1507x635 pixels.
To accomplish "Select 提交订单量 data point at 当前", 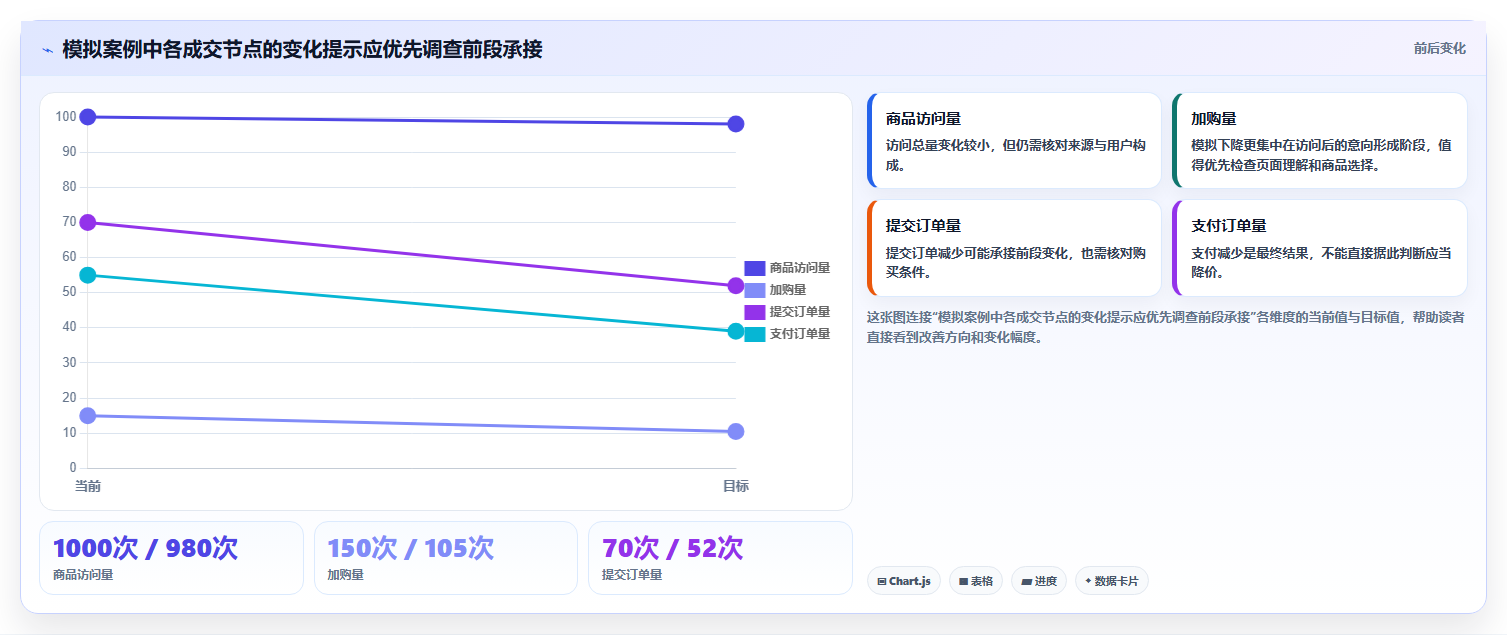I will tap(88, 222).
